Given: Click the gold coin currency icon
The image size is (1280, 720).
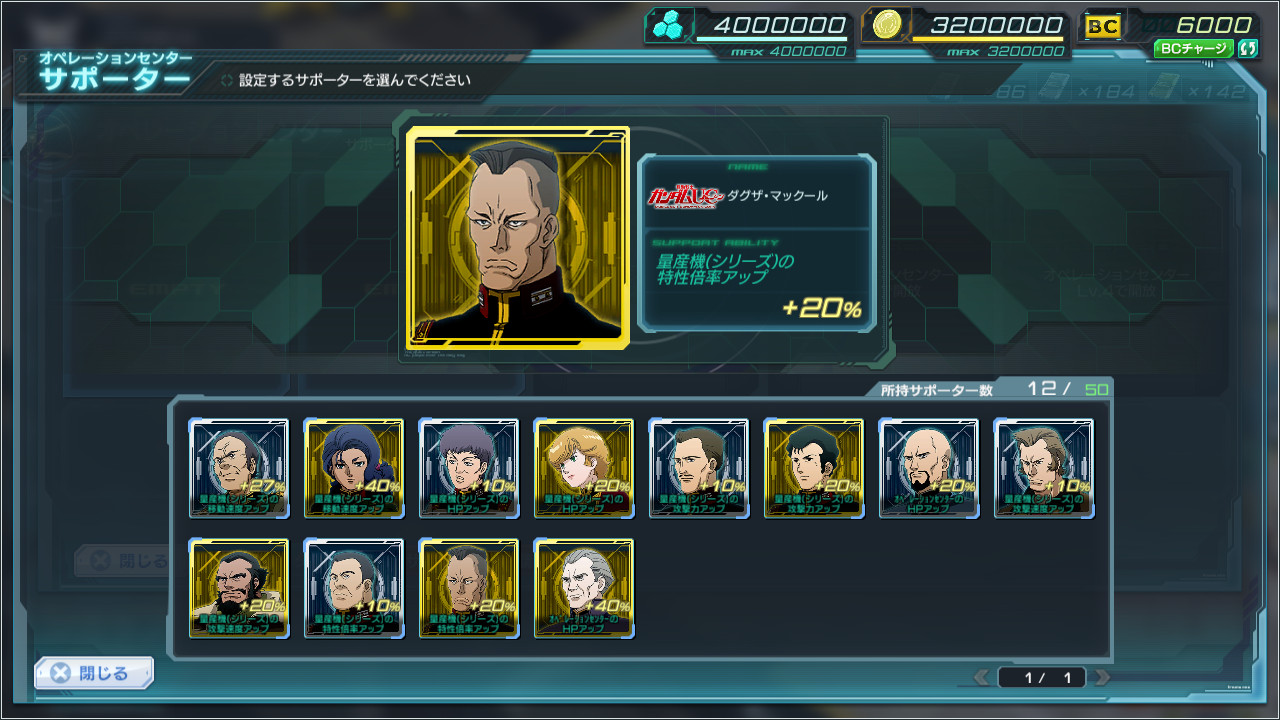Looking at the screenshot, I should click(884, 26).
